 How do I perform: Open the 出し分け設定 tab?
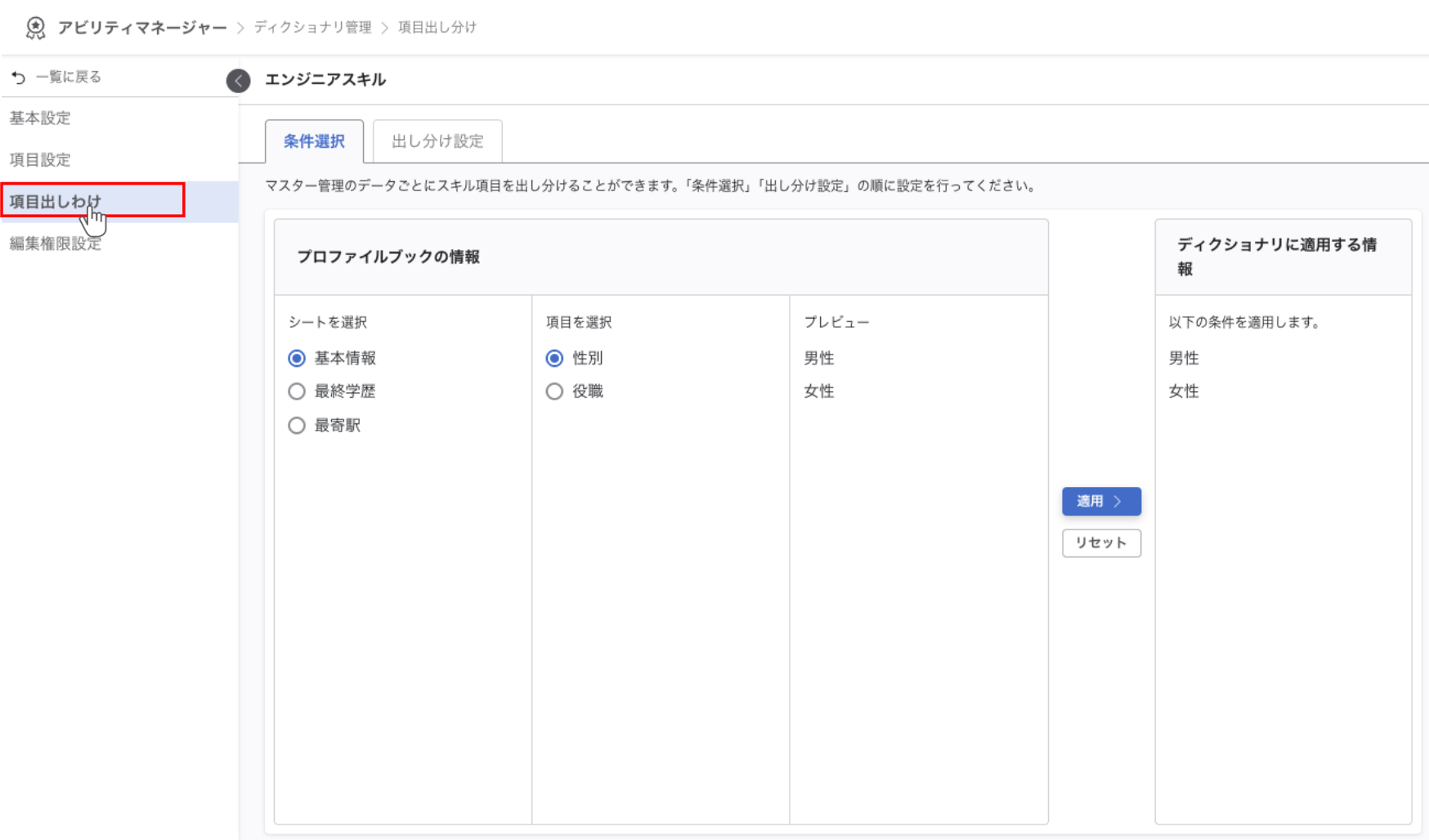pos(437,141)
